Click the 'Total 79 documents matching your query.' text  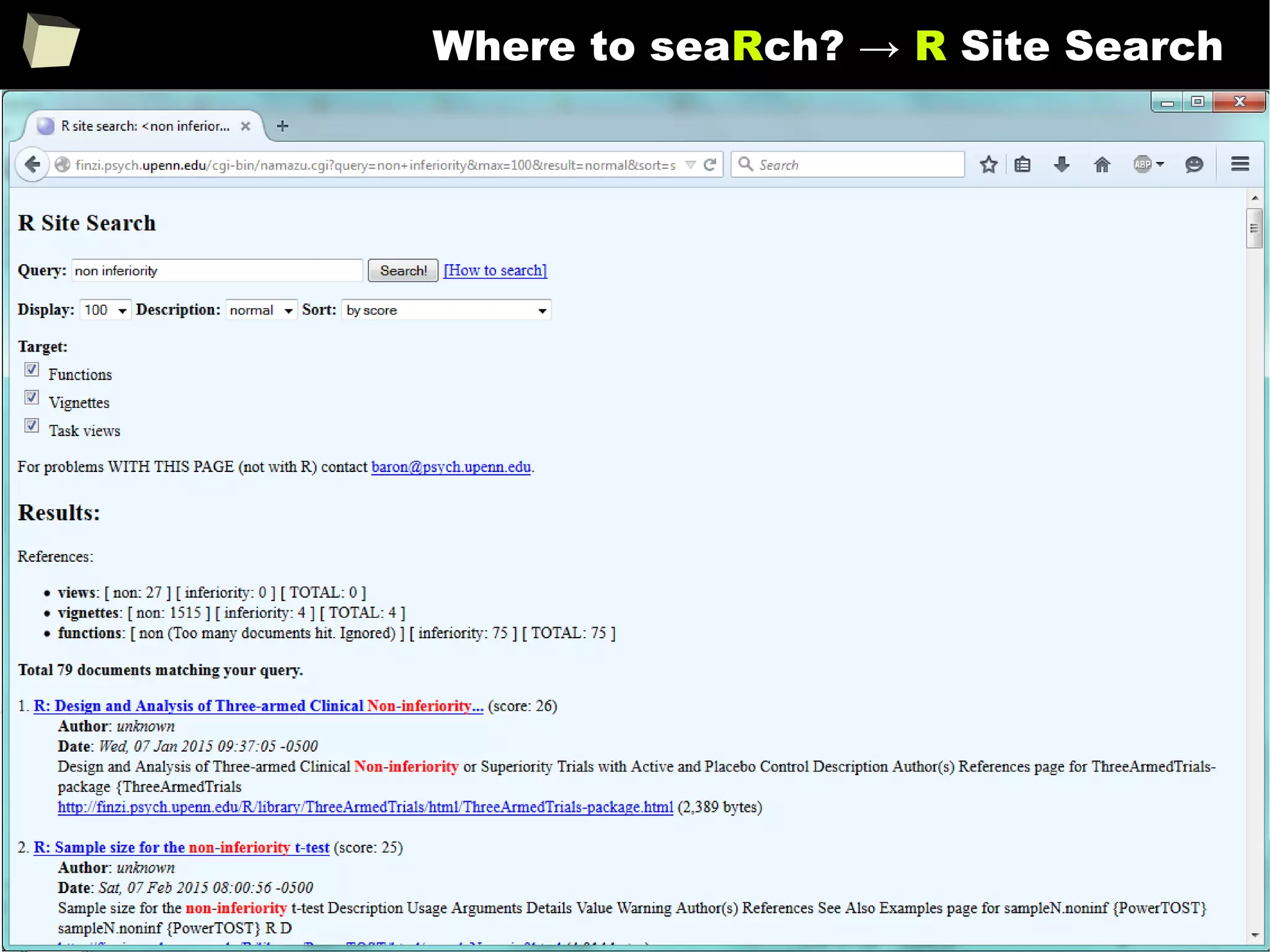tap(160, 670)
